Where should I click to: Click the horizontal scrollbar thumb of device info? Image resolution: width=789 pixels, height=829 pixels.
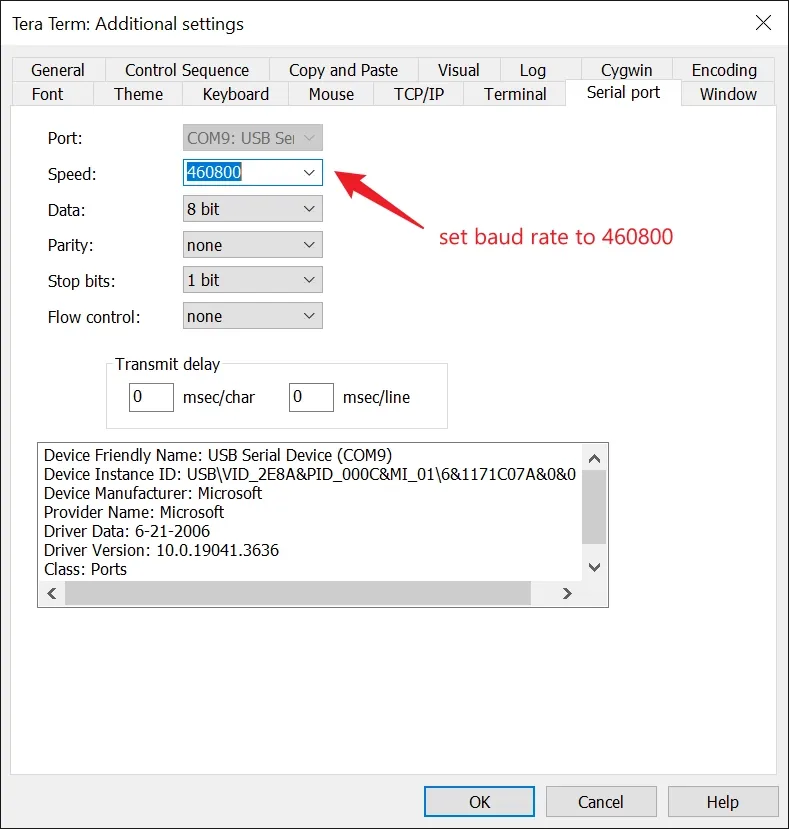[x=298, y=593]
